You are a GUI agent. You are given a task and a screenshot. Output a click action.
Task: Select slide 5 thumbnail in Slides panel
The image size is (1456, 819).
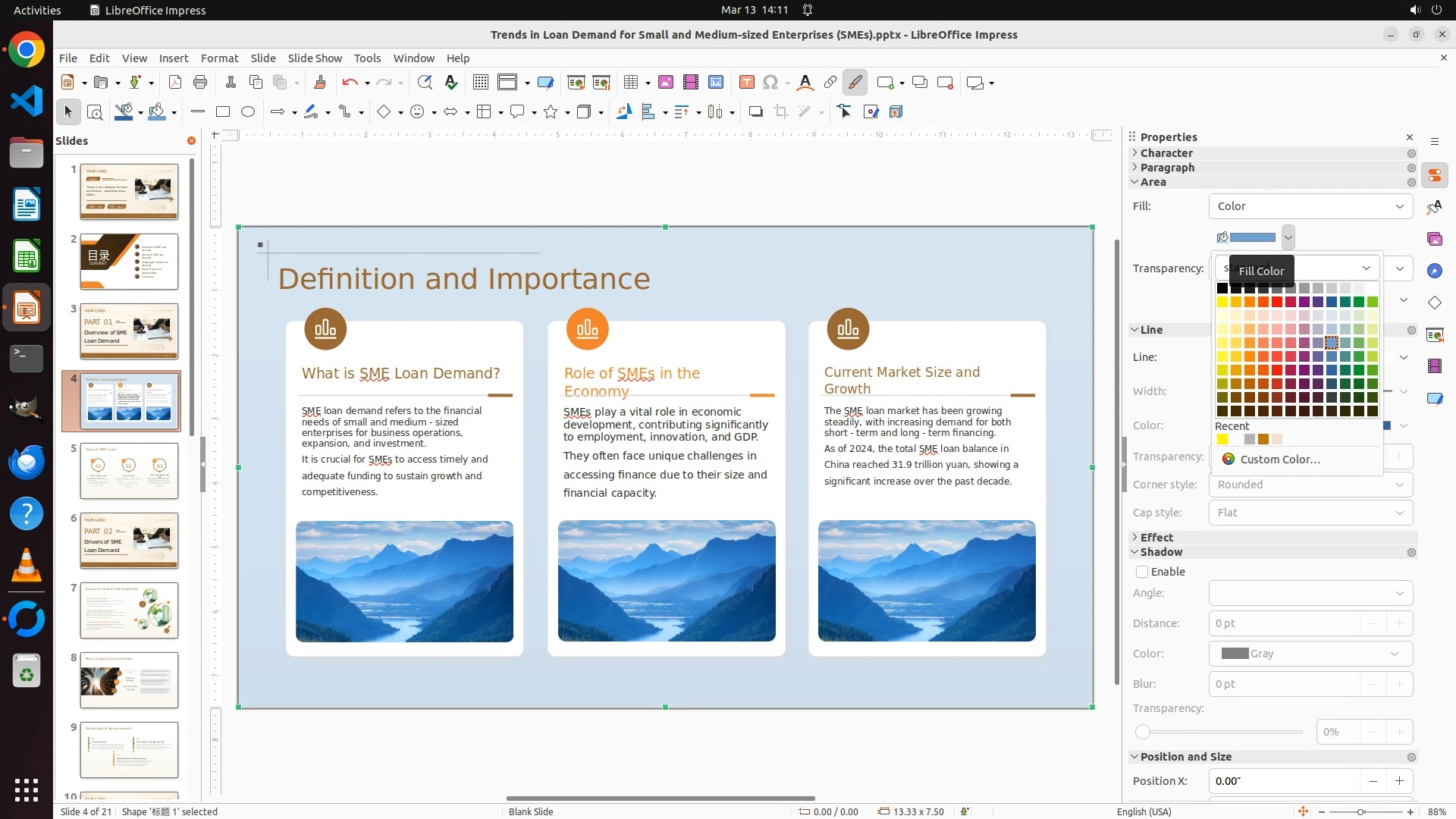pos(129,471)
